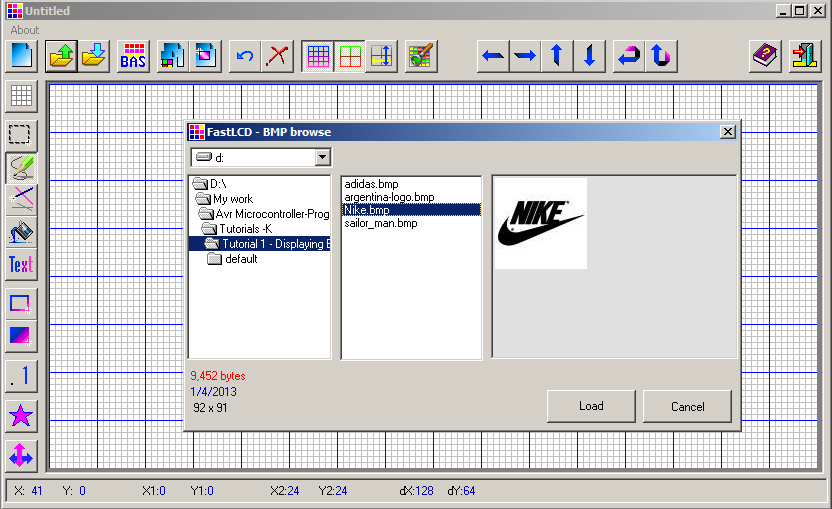Select Nike.bmp in the file list
Viewport: 832px width, 509px height.
click(x=411, y=210)
